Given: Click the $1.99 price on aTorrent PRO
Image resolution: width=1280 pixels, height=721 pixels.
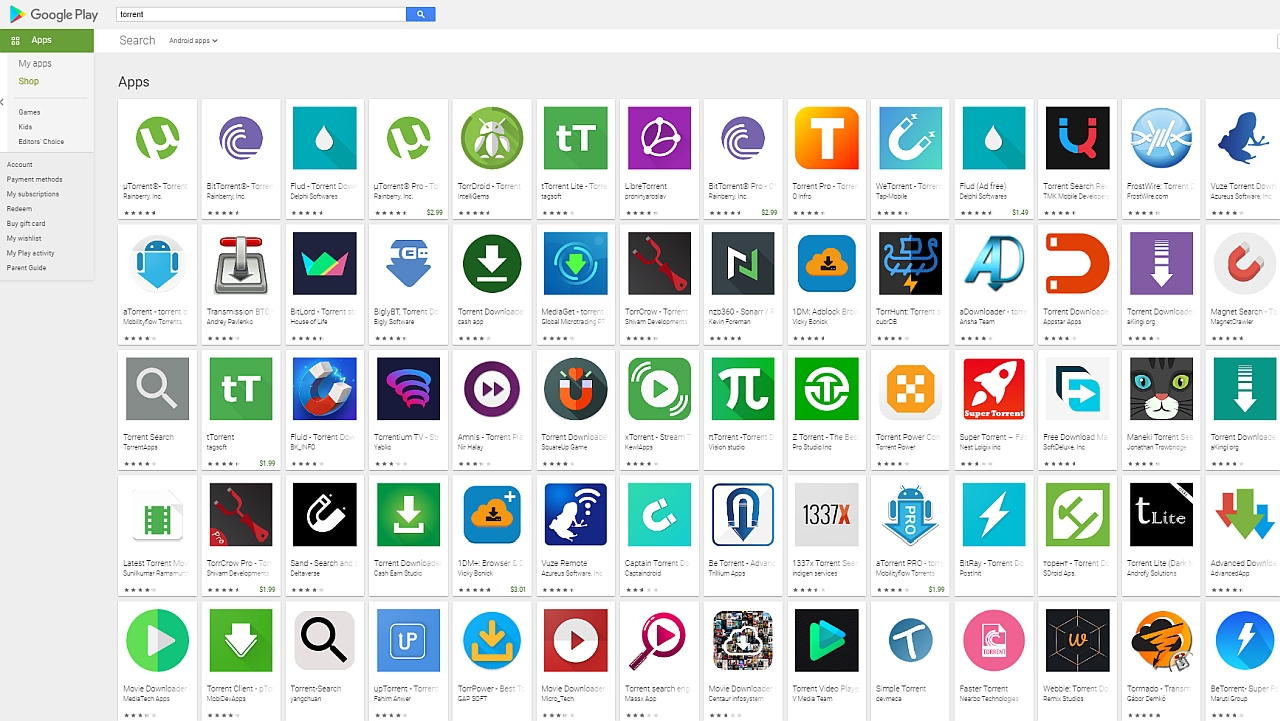Looking at the screenshot, I should click(x=936, y=589).
